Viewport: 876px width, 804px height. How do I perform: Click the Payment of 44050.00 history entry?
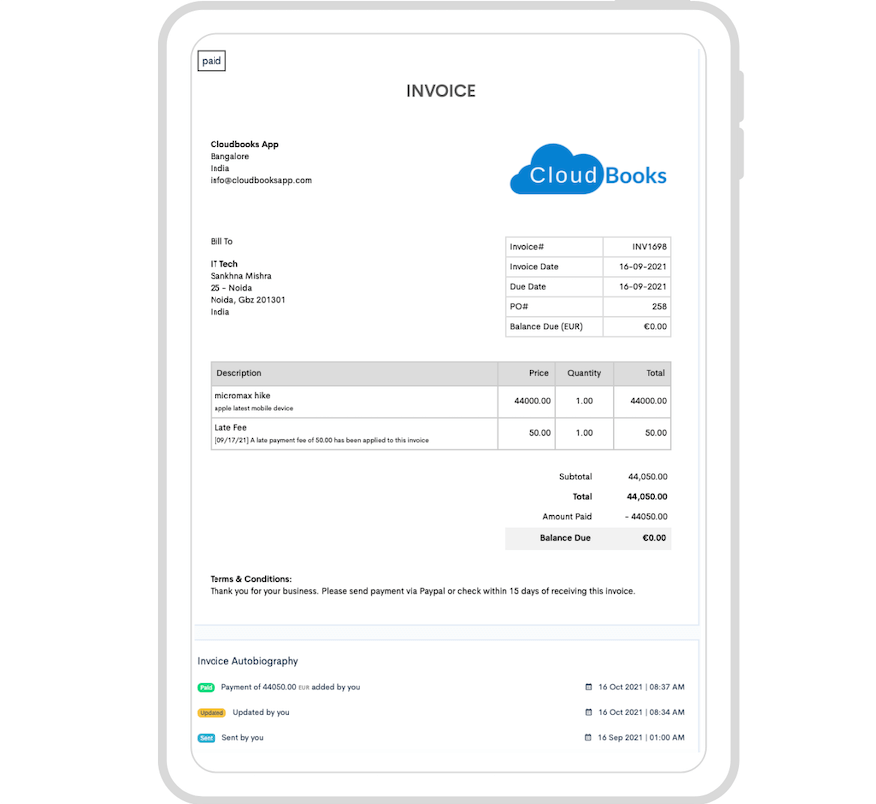[290, 688]
